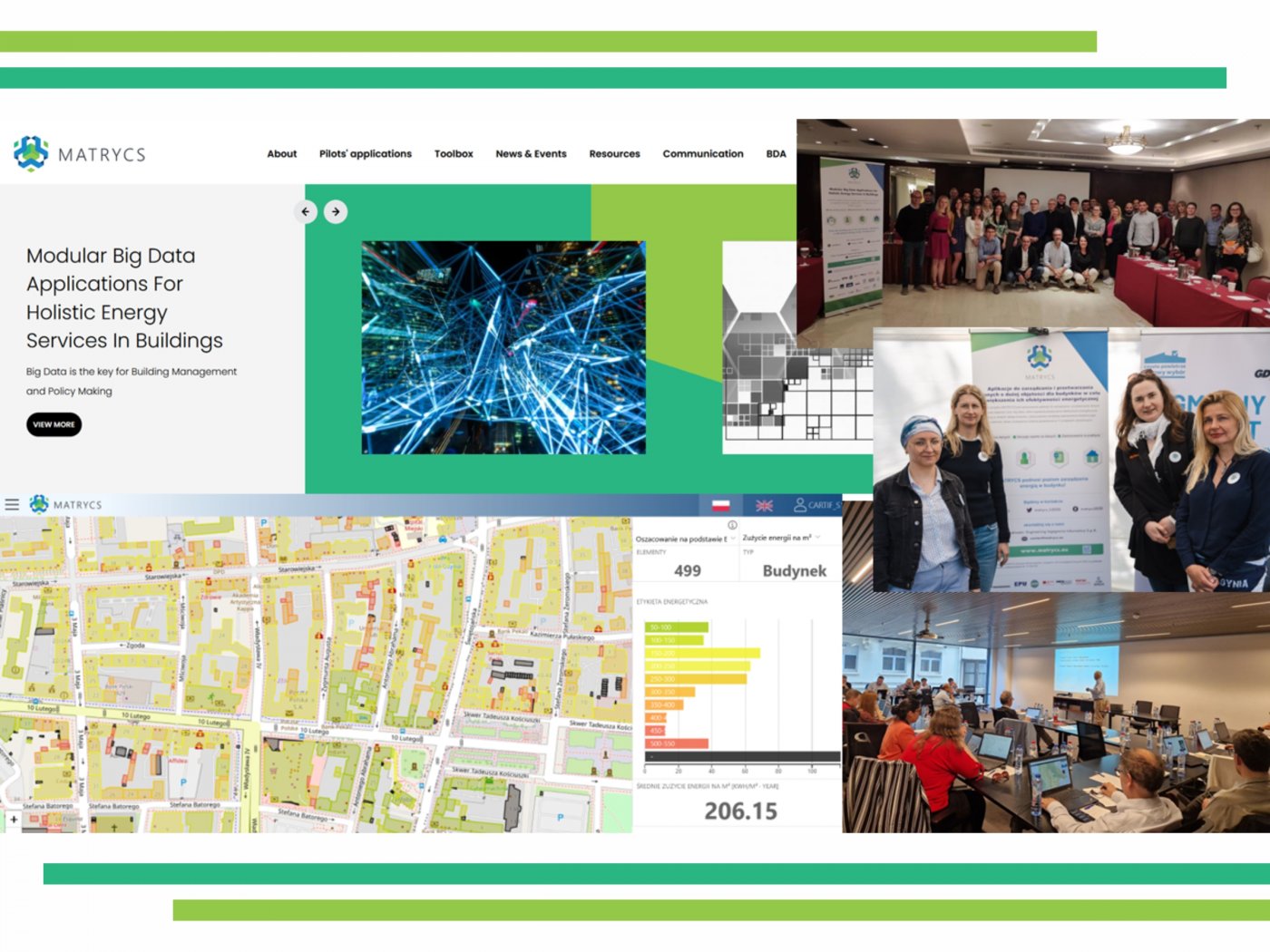Open the BDA menu item
The height and width of the screenshot is (952, 1270).
(776, 154)
